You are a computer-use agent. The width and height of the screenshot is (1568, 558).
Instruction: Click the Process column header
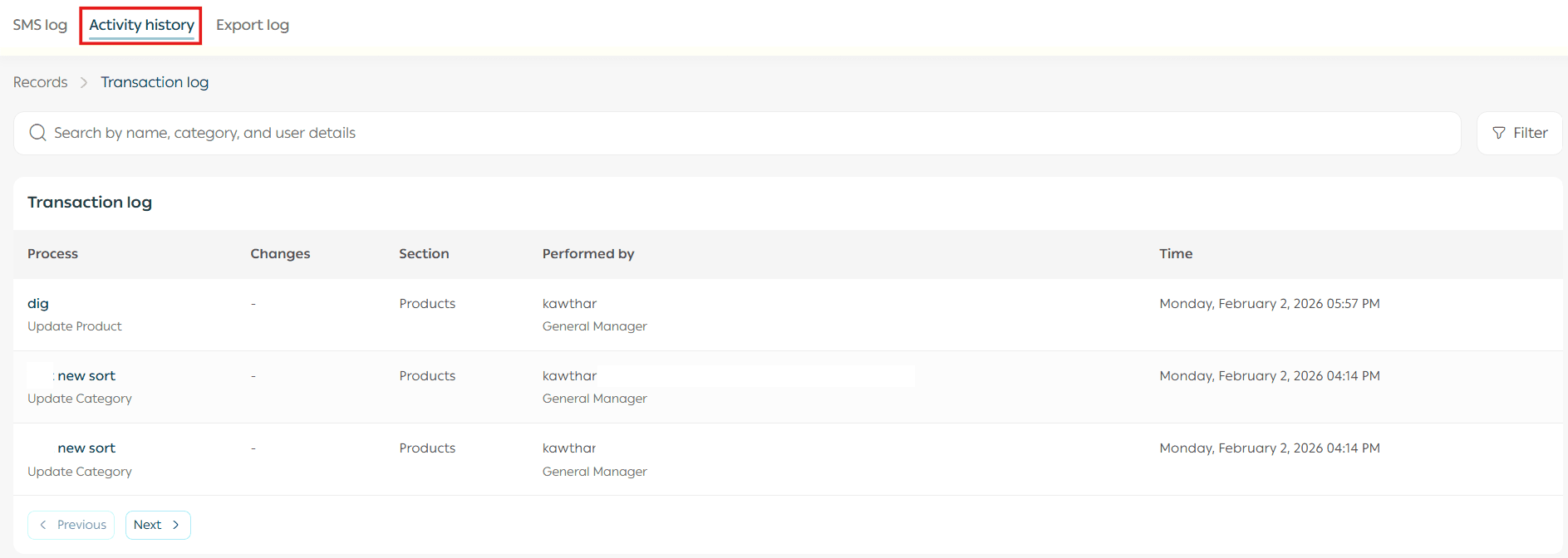tap(52, 254)
